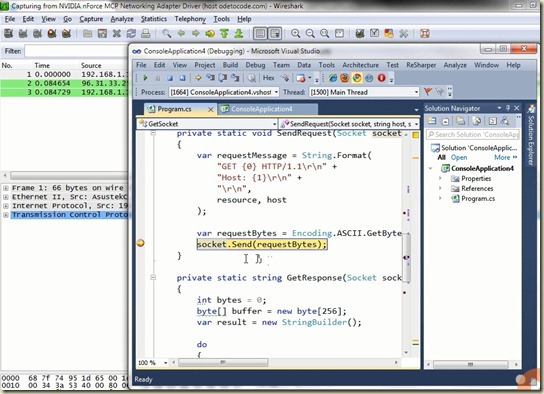
Task: Open Visual Studio Debug menu
Action: click(x=255, y=65)
